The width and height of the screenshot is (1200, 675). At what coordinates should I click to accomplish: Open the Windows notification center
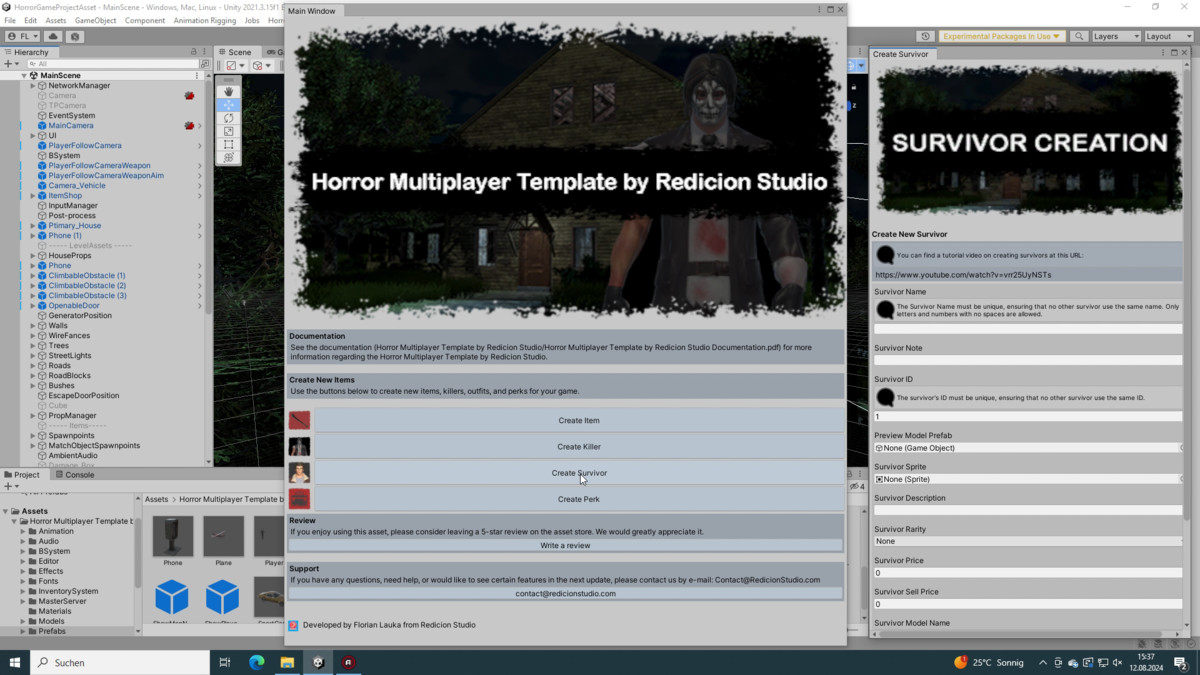click(1181, 662)
